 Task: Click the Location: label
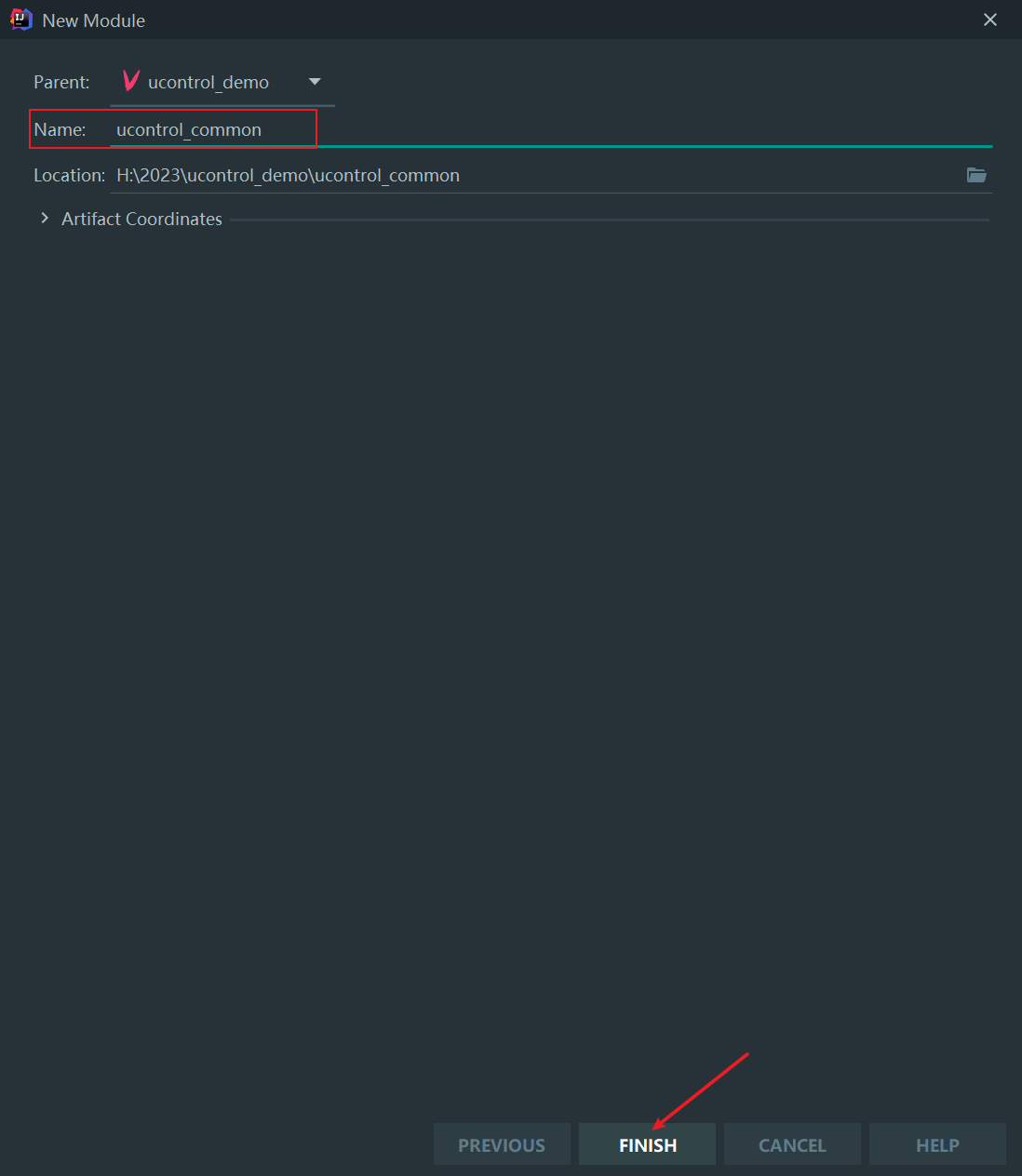pos(69,176)
